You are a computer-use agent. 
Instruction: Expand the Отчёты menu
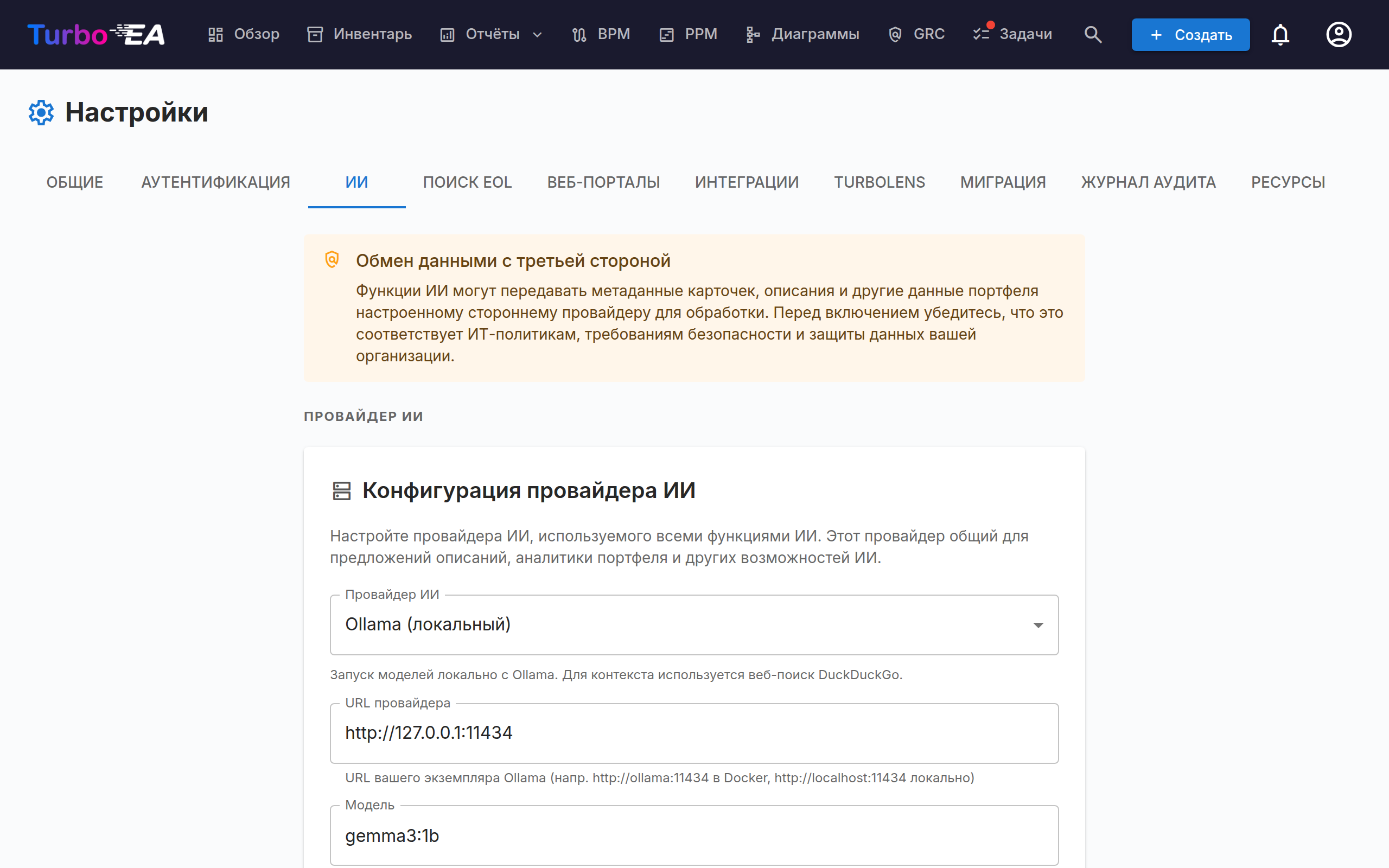(492, 34)
